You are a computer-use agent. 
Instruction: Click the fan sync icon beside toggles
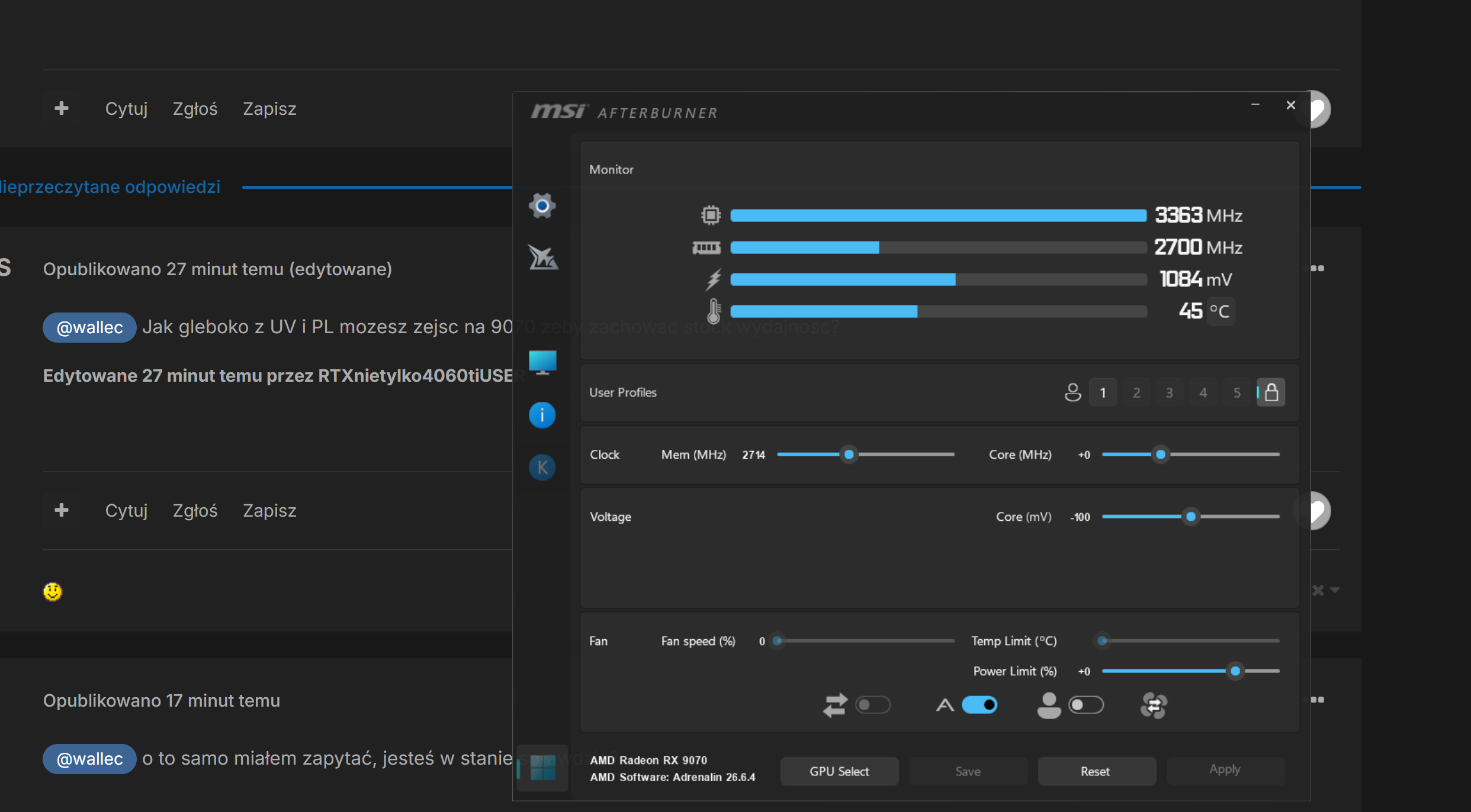point(1154,705)
